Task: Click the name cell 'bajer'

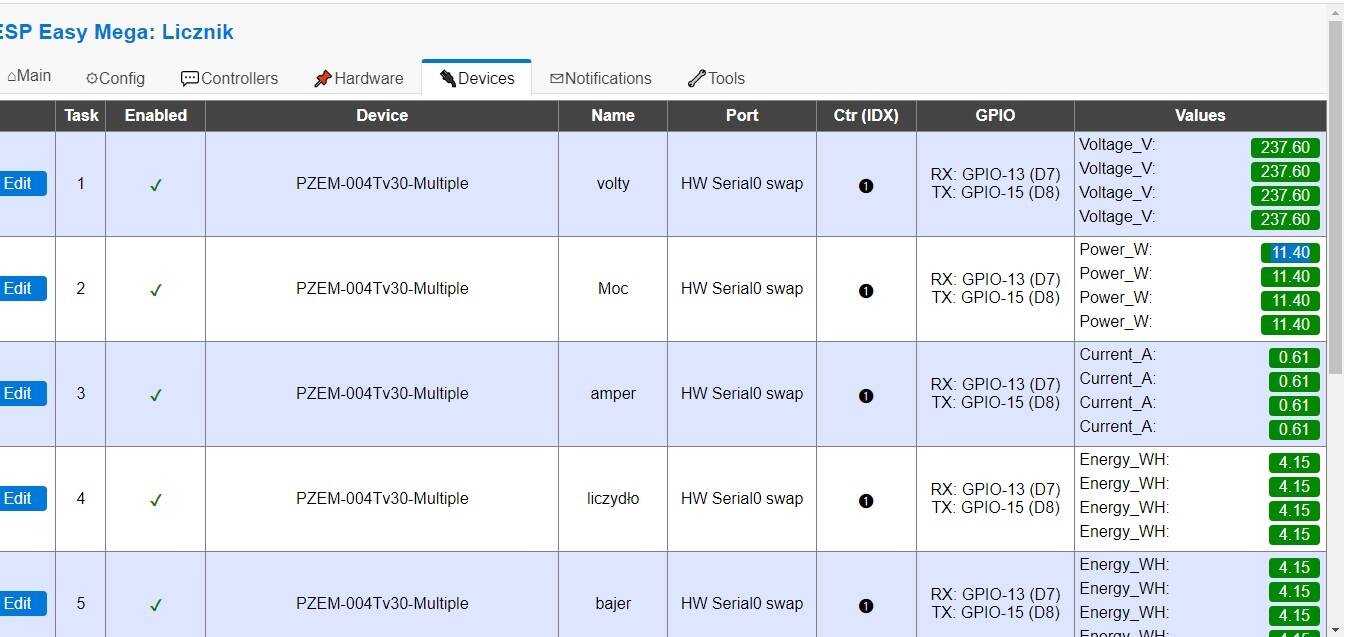Action: click(613, 604)
